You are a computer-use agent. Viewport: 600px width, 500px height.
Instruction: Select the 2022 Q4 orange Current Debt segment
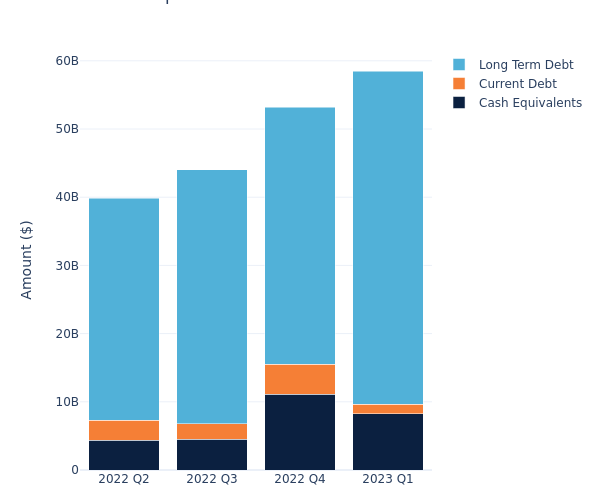point(300,379)
